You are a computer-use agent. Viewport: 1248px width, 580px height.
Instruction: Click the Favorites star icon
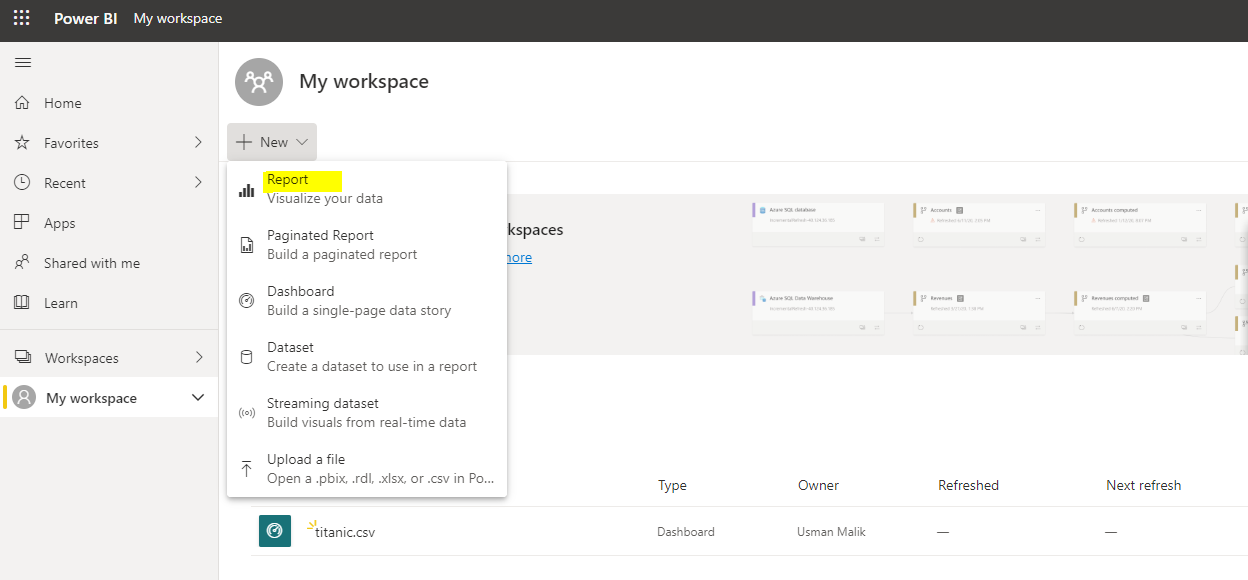(x=22, y=143)
